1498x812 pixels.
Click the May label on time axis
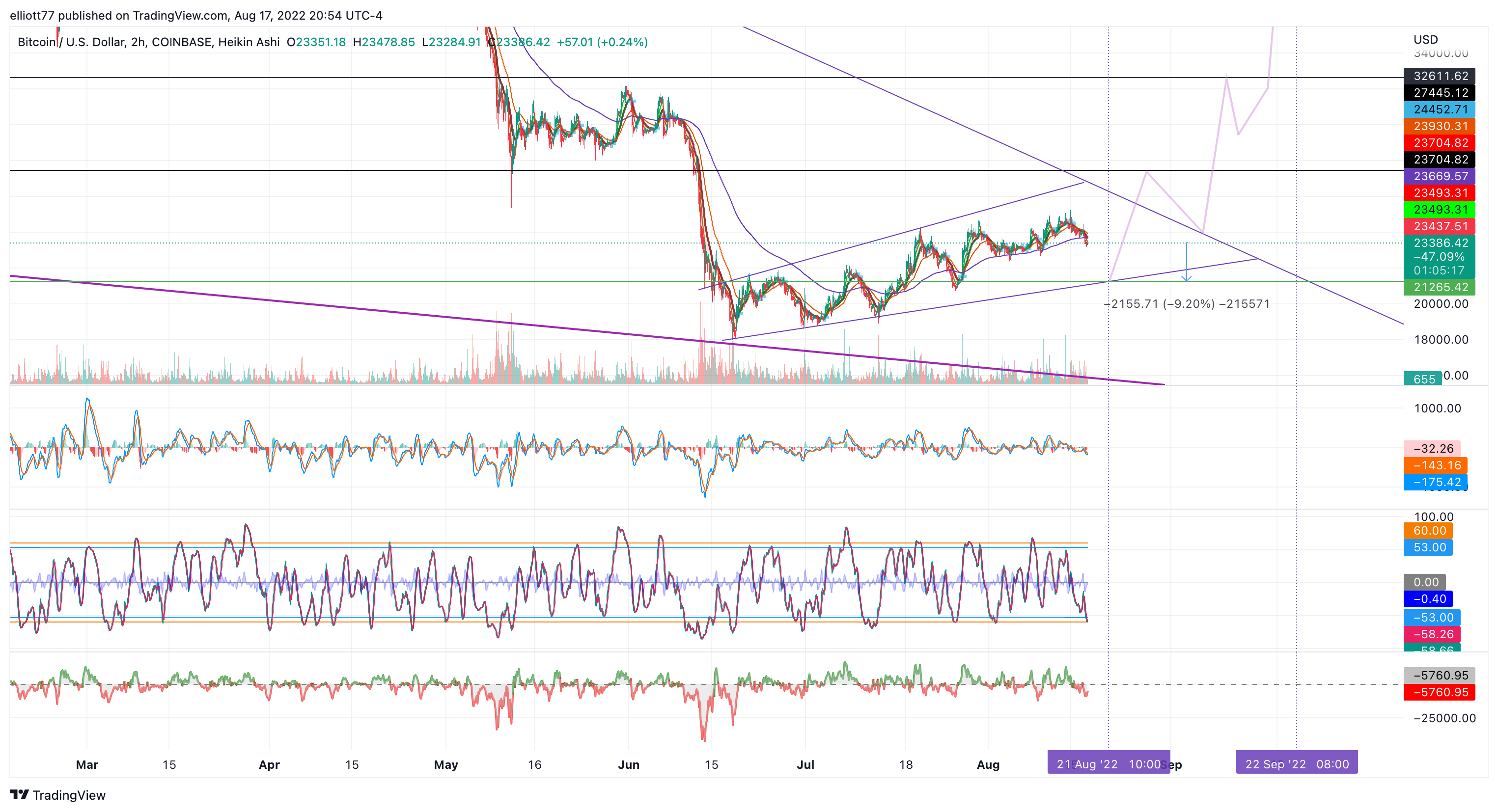click(x=446, y=765)
